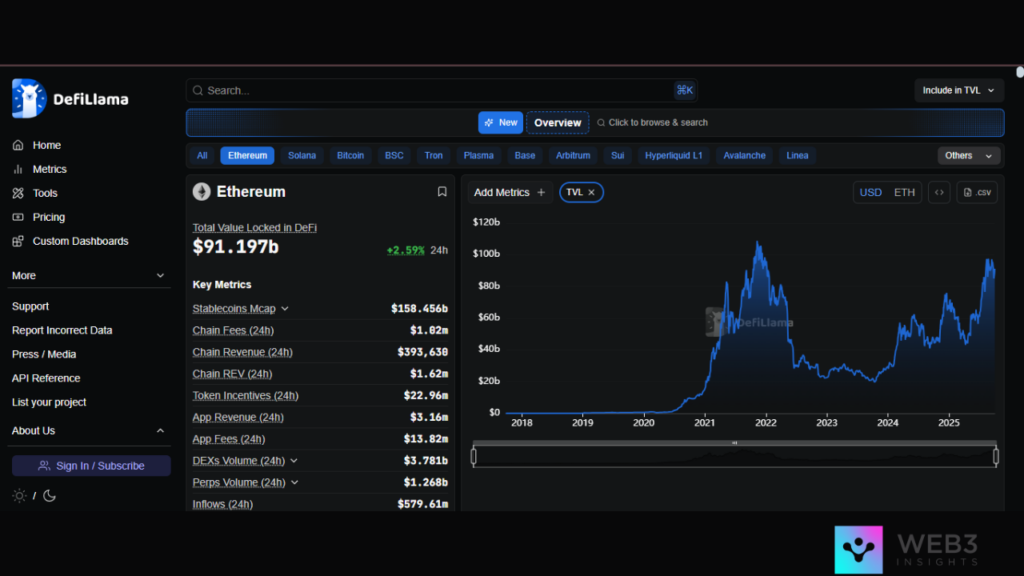Open the Others chains dropdown
This screenshot has width=1024, height=576.
point(968,155)
